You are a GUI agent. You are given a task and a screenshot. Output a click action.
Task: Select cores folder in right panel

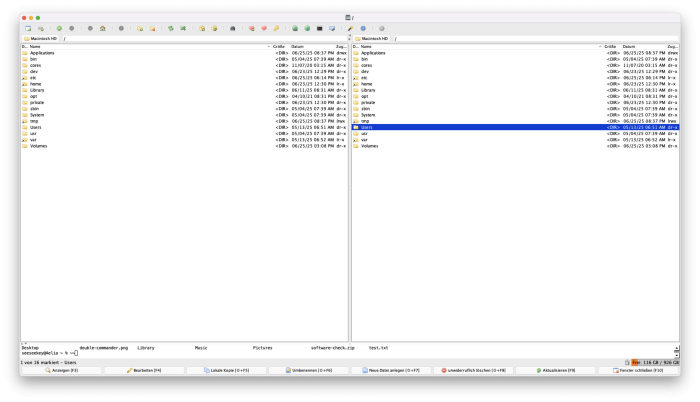coord(516,65)
